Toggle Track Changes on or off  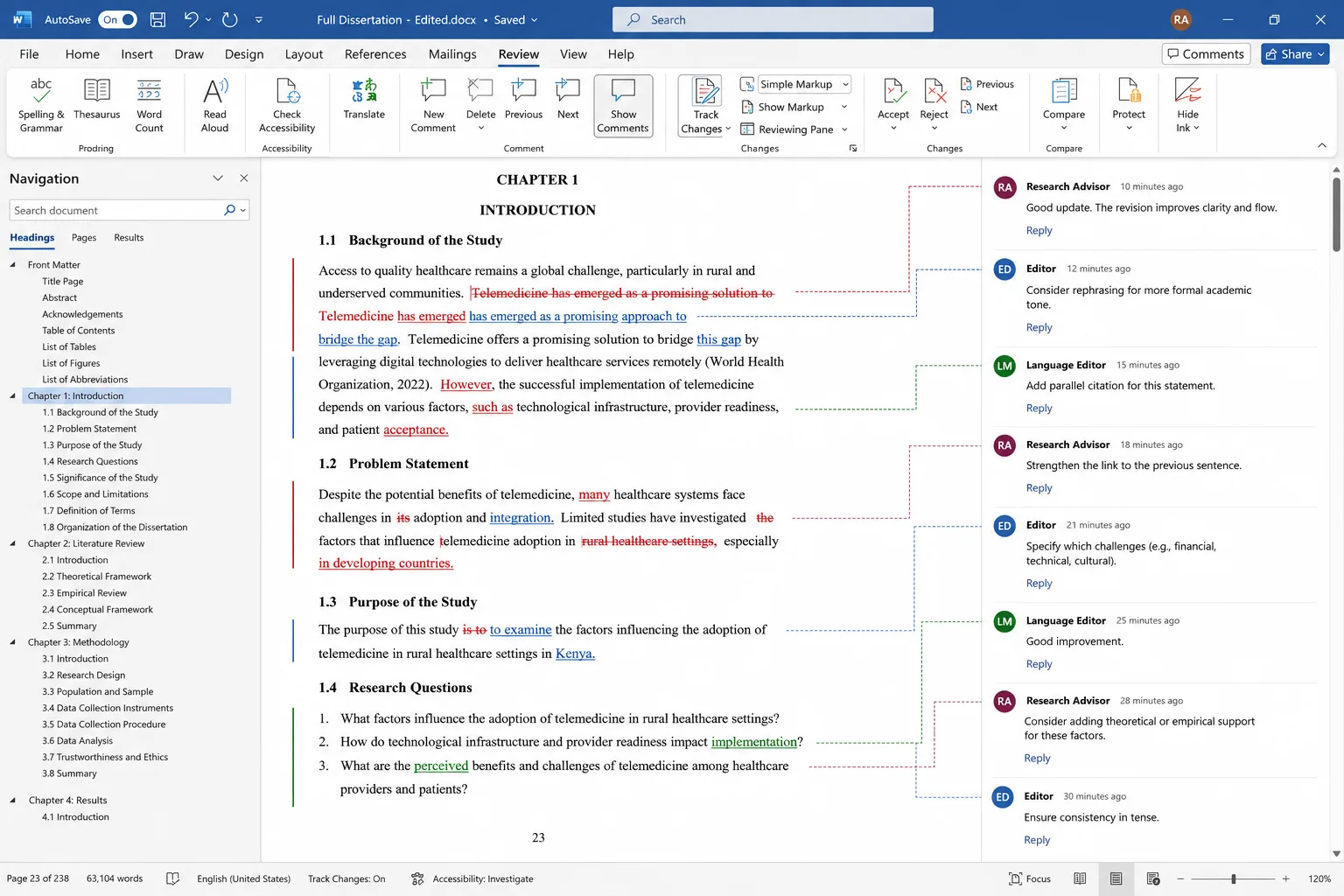(705, 106)
